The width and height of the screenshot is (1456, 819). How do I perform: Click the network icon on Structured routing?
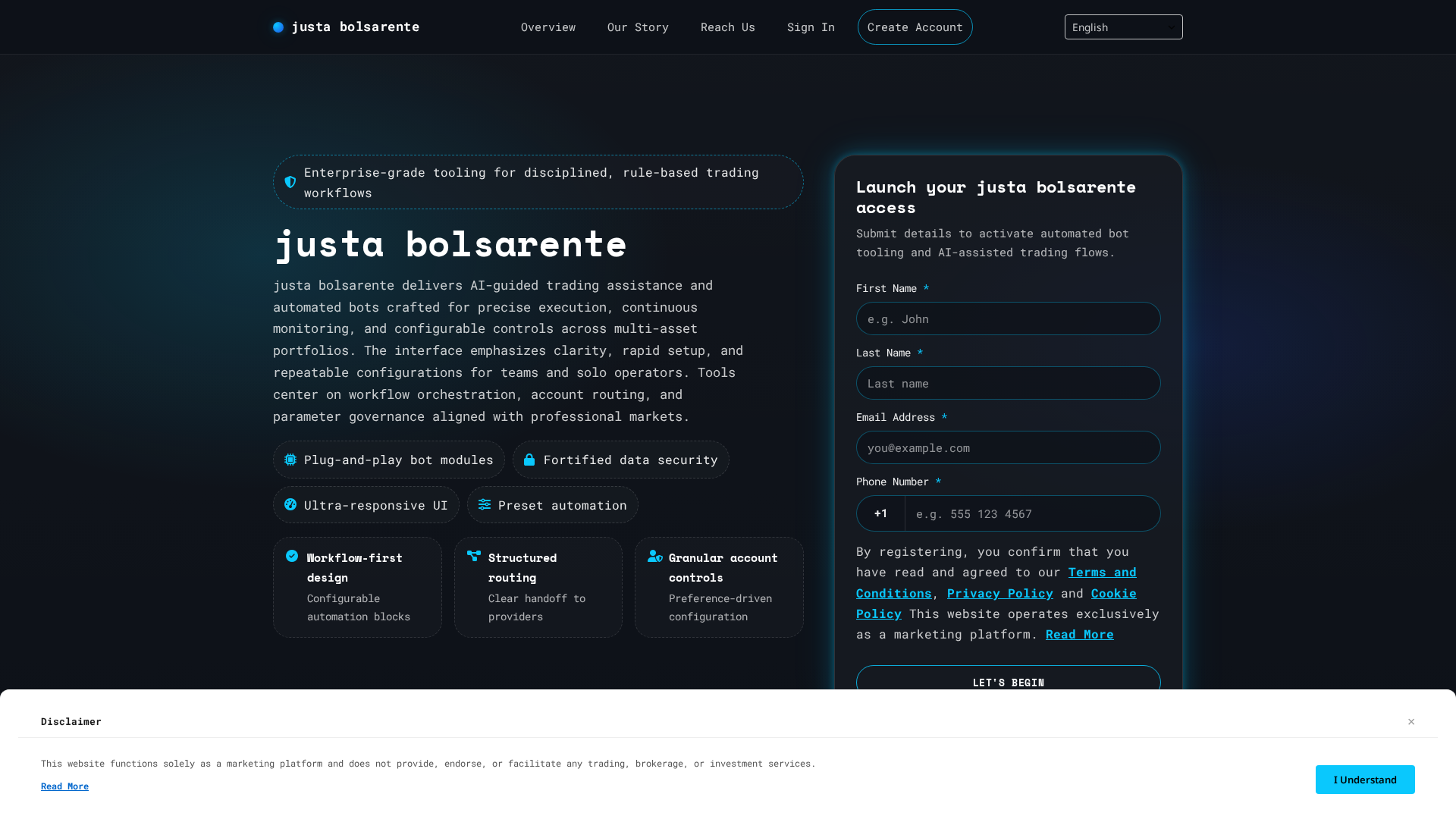[474, 556]
